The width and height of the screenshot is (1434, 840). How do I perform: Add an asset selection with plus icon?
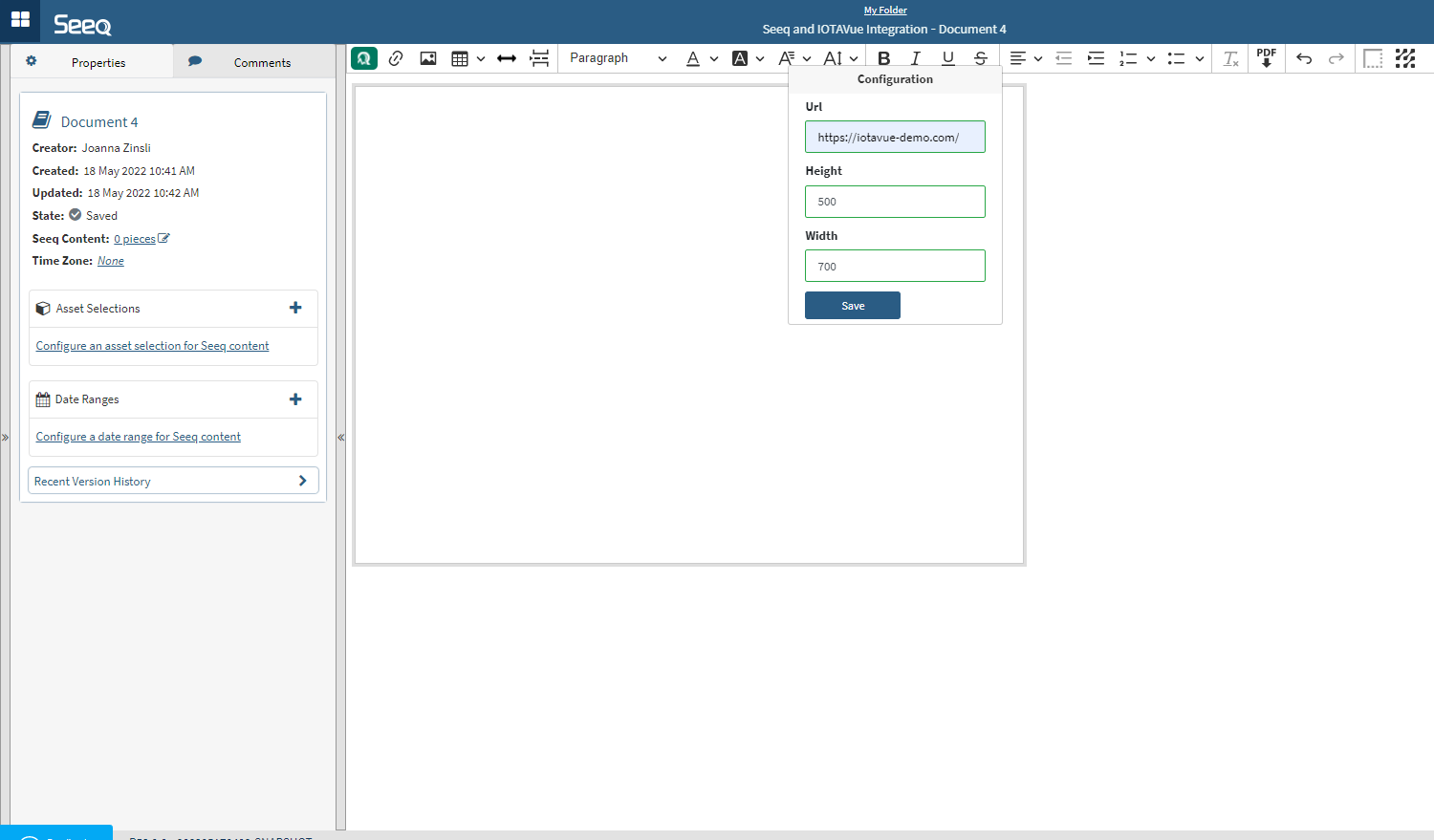295,308
